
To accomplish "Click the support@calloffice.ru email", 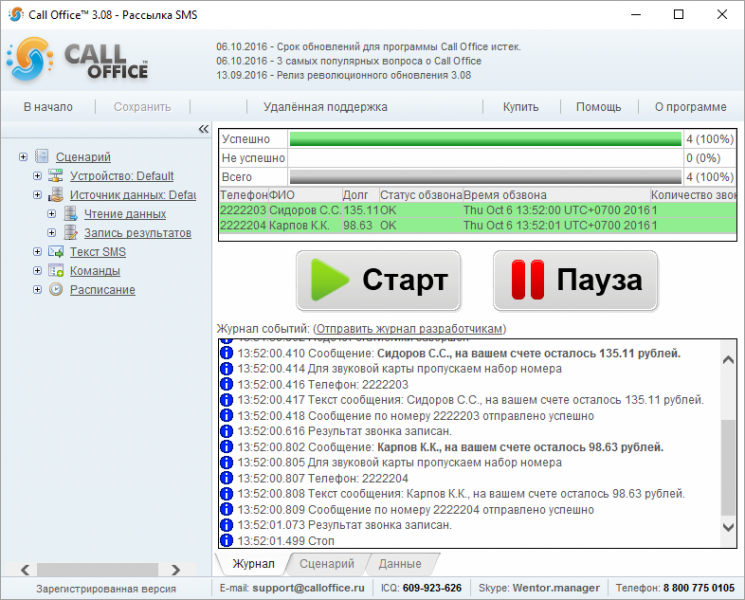I will point(308,588).
